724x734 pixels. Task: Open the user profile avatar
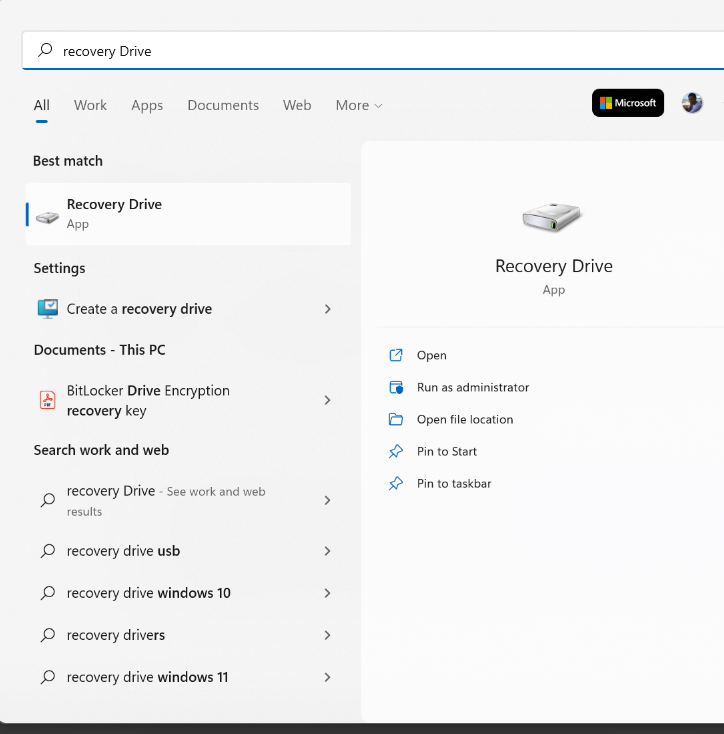[692, 103]
